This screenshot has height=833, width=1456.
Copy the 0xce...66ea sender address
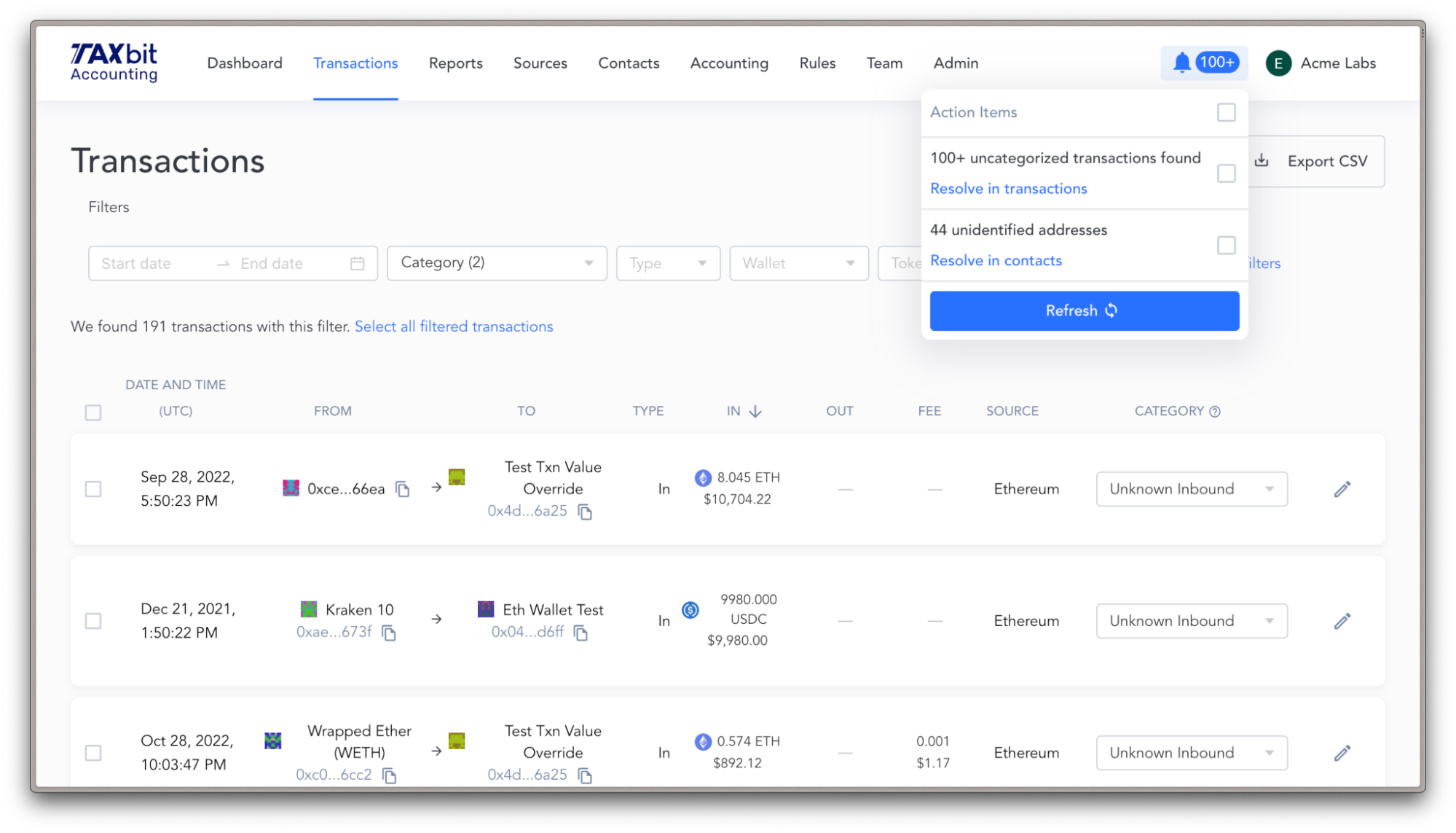pos(402,489)
